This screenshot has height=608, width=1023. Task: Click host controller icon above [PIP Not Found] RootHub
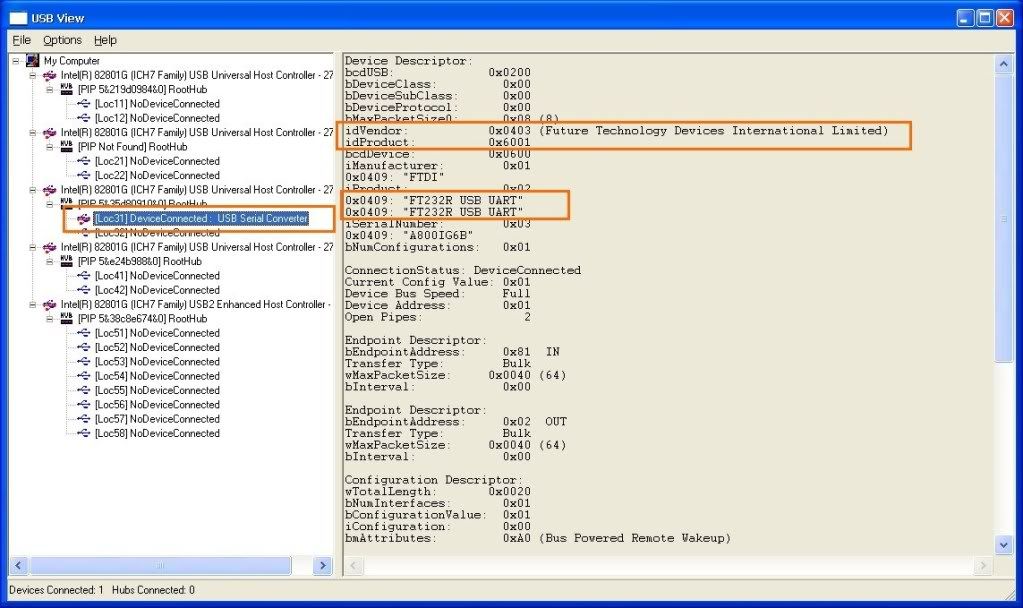coord(50,133)
